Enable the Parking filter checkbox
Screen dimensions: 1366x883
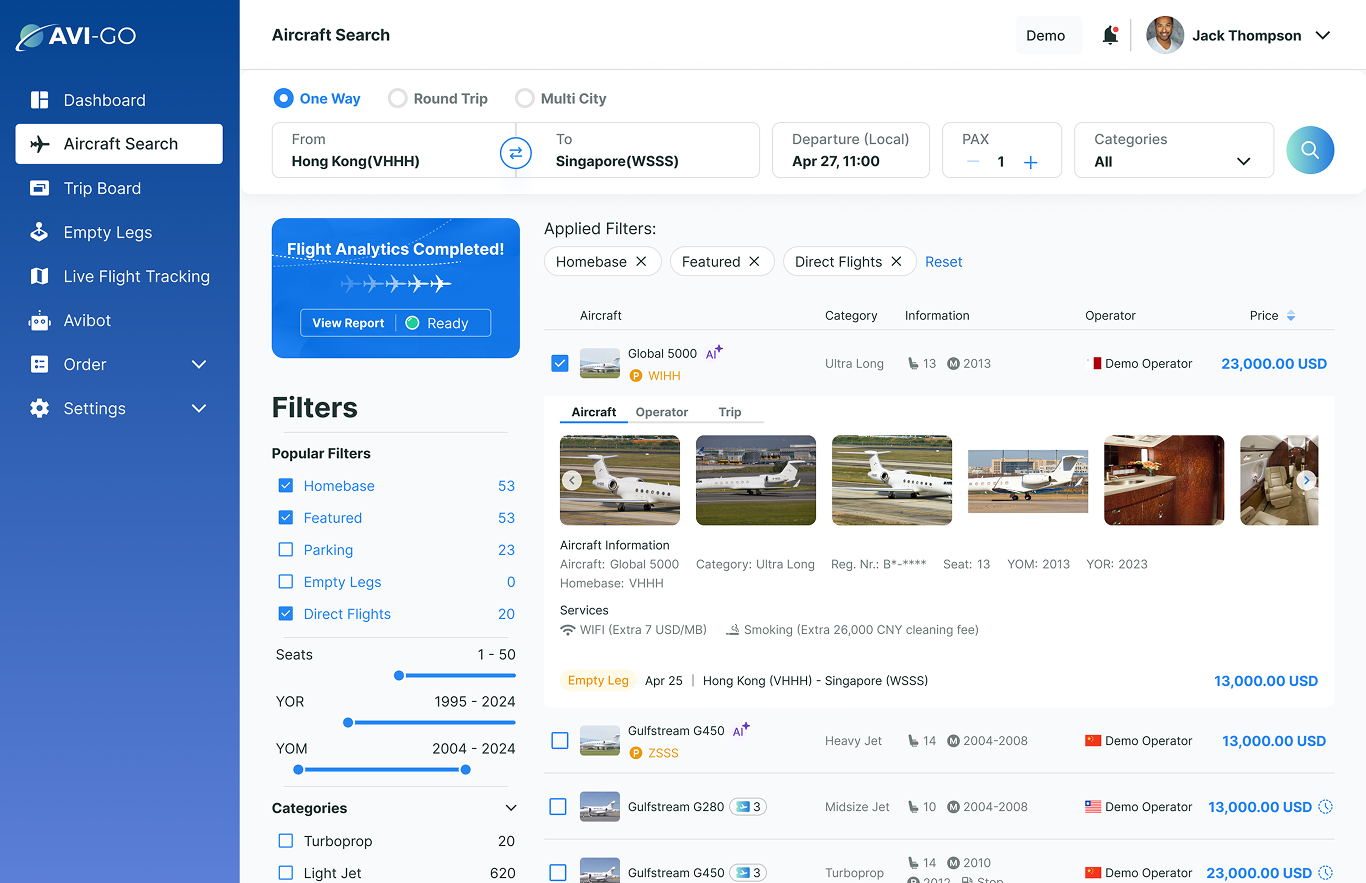tap(286, 550)
